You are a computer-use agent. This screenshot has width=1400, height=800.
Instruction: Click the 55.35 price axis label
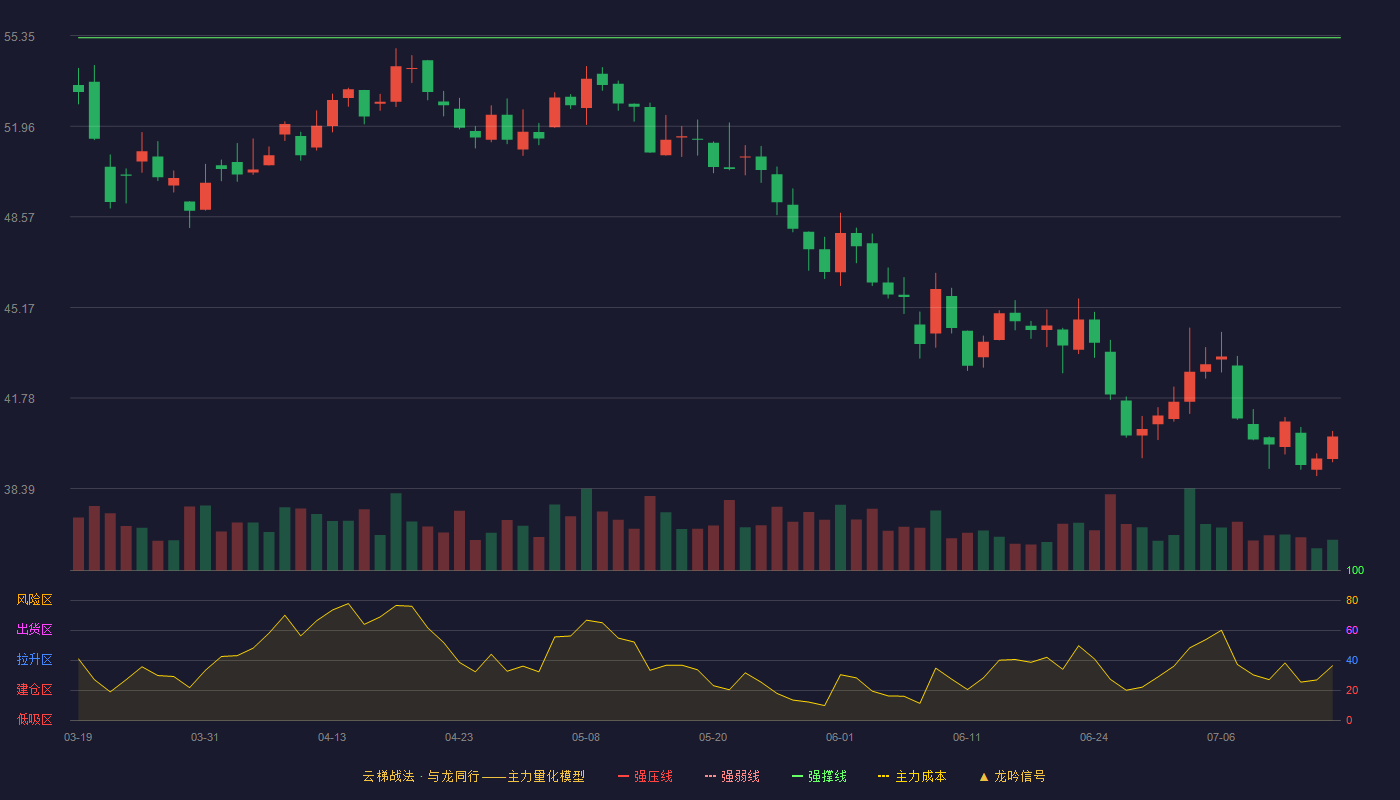(x=19, y=37)
